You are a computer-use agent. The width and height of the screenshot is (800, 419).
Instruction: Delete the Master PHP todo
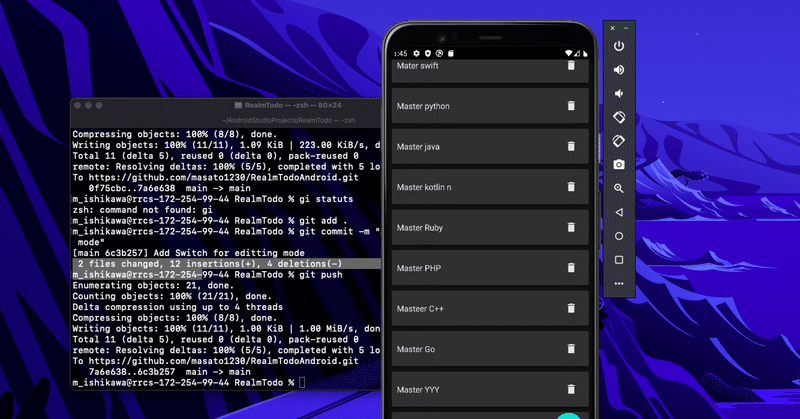(x=571, y=267)
